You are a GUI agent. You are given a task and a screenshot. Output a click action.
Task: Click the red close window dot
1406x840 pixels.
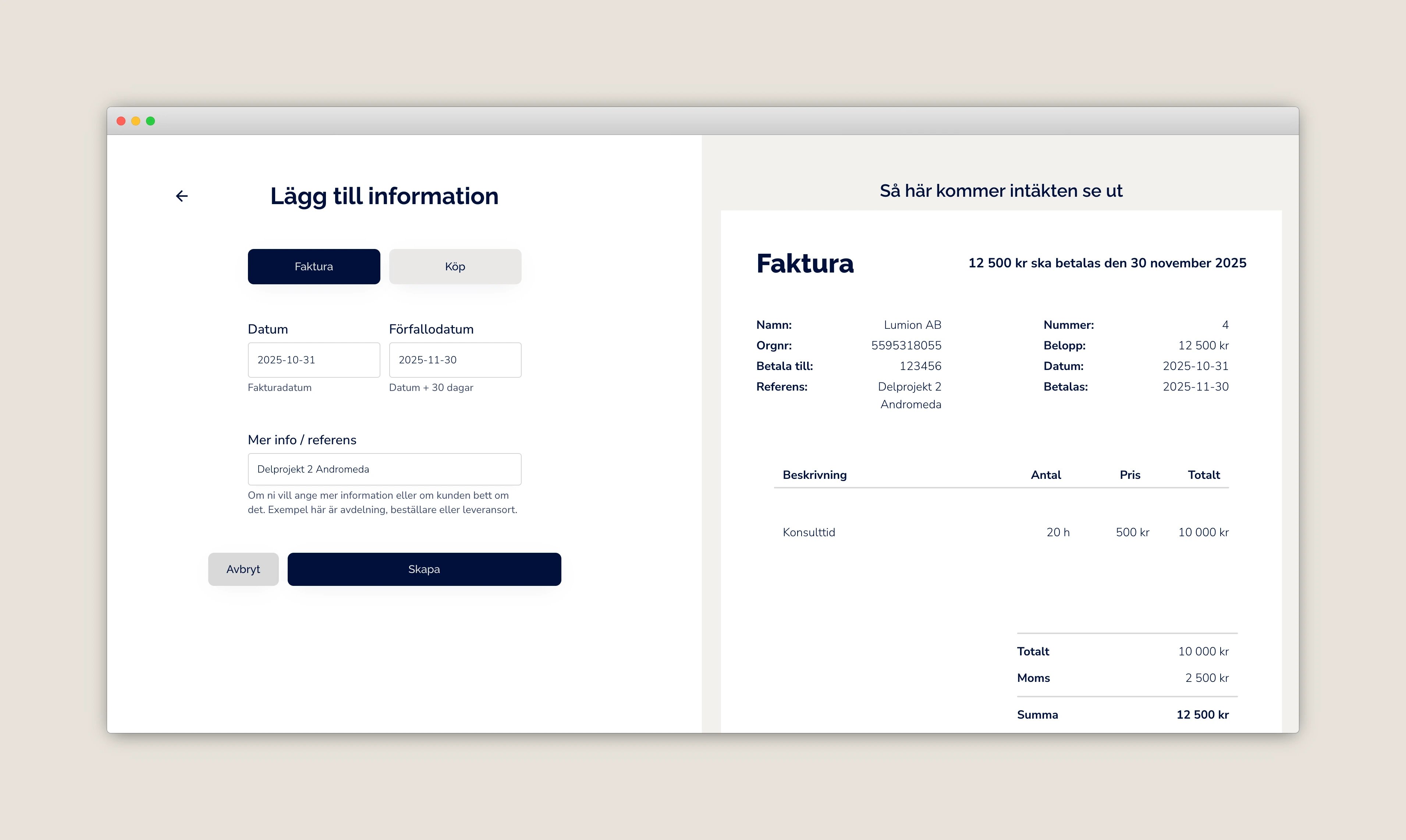point(121,121)
